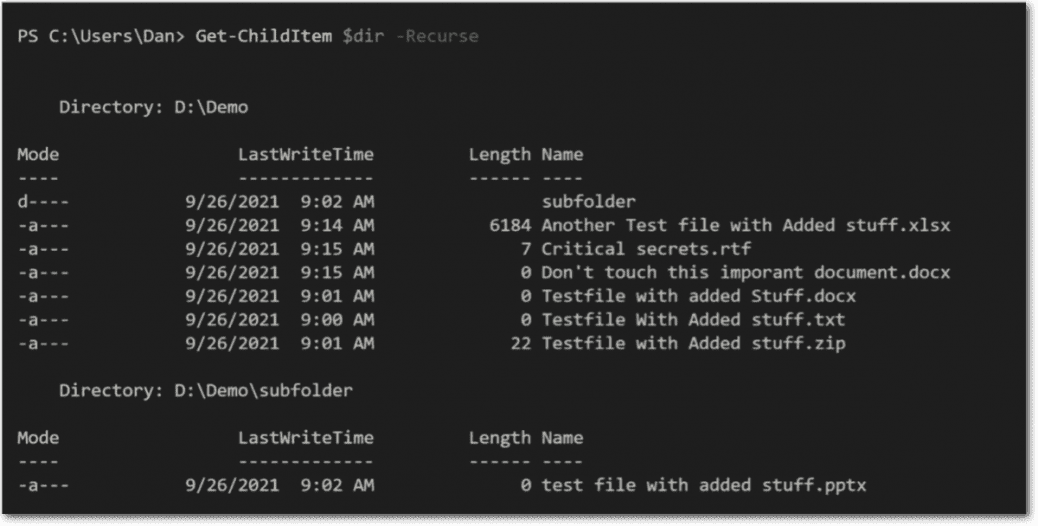Click Directory: D:\Demo\subfolder heading
The image size is (1038, 526).
coord(206,390)
